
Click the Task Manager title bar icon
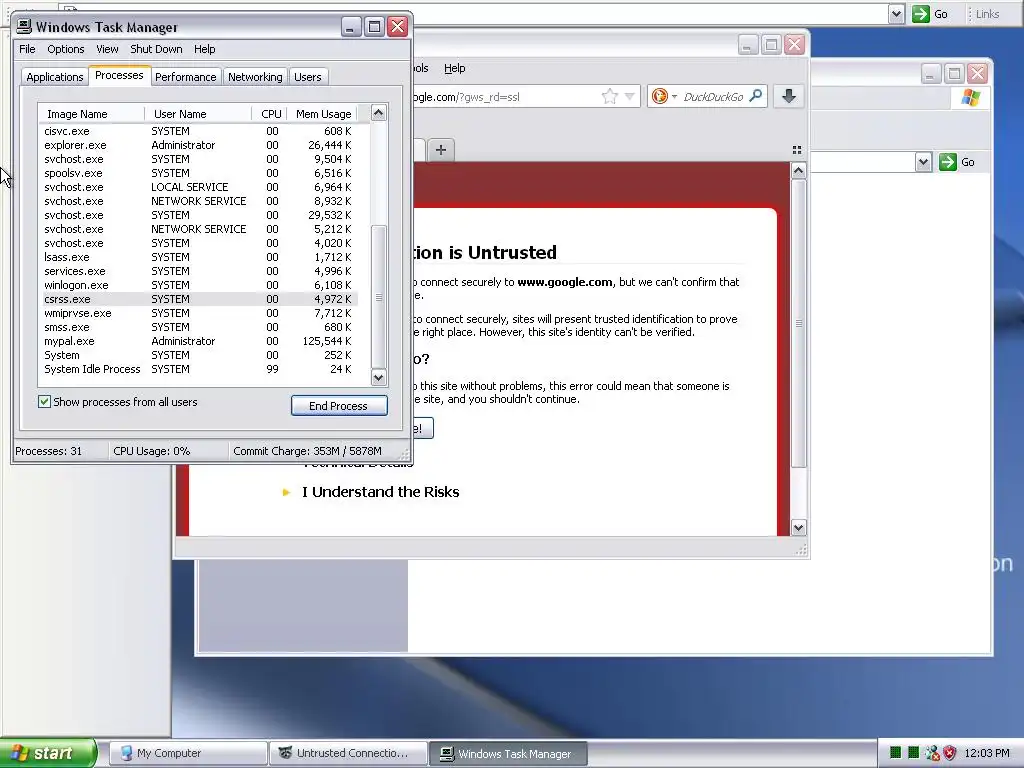24,26
